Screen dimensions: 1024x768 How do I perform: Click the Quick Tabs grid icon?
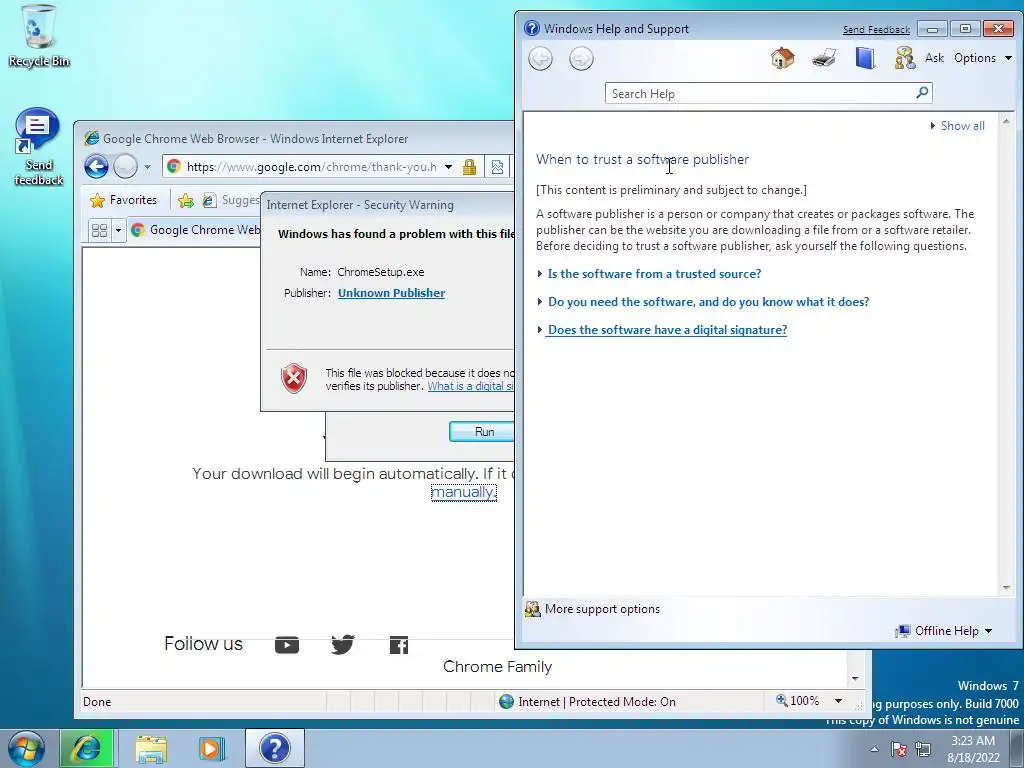tap(99, 230)
